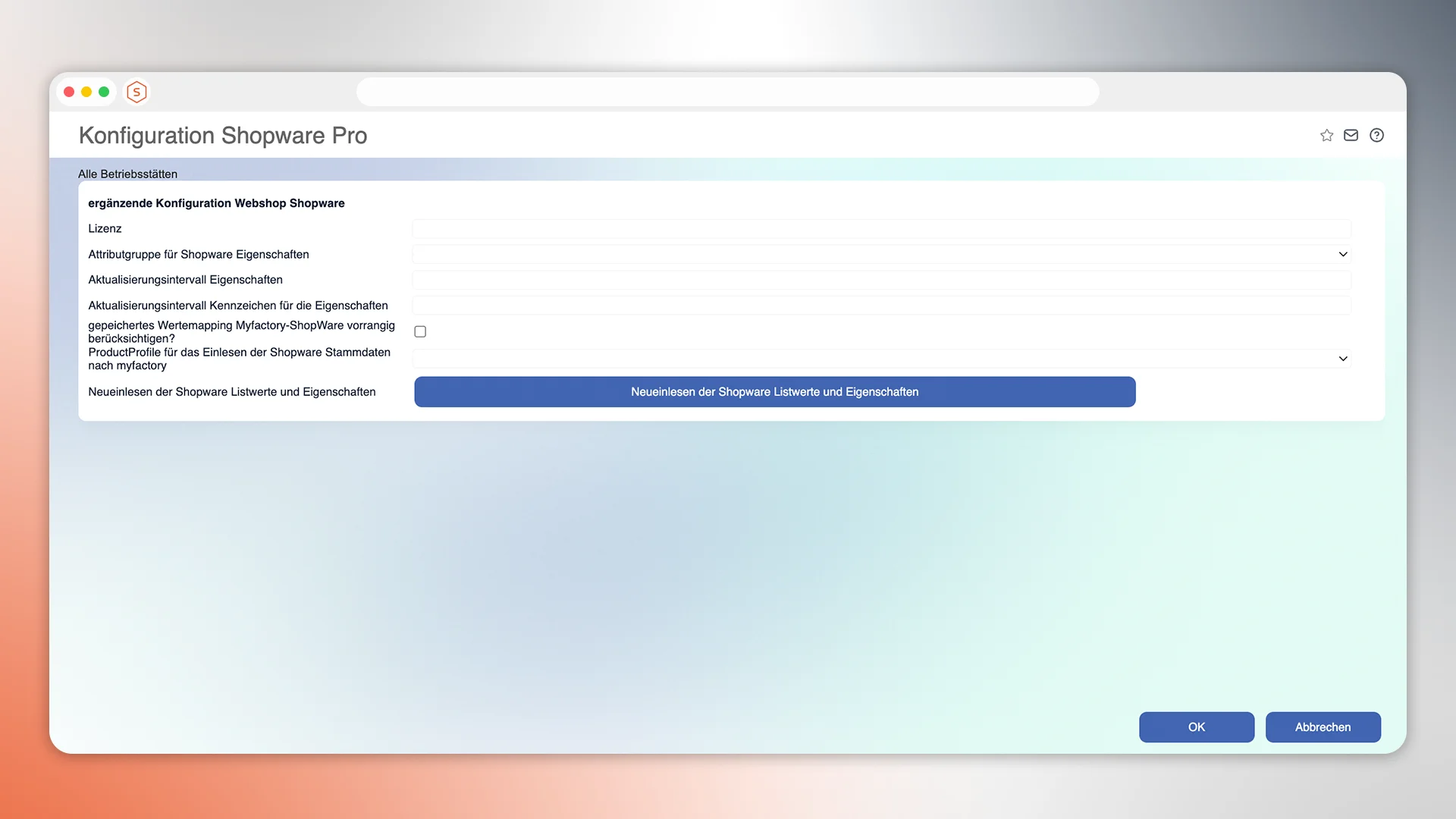Click the yellow minimize traffic light
The height and width of the screenshot is (819, 1456).
[86, 91]
